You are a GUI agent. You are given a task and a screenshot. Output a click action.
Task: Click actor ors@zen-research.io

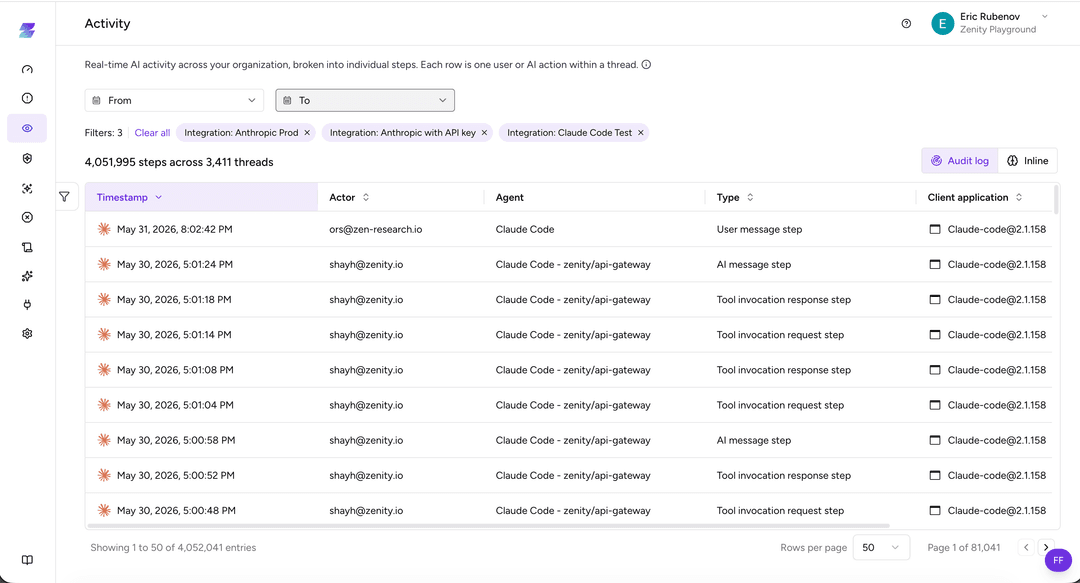(x=375, y=229)
